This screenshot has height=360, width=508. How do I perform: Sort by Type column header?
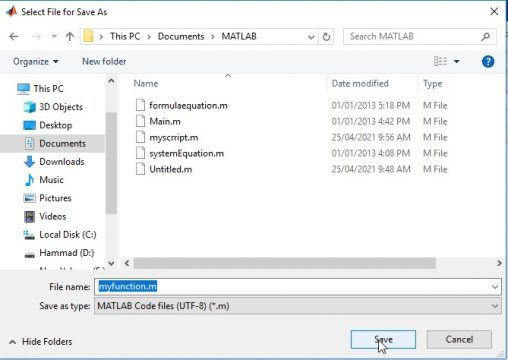coord(432,84)
